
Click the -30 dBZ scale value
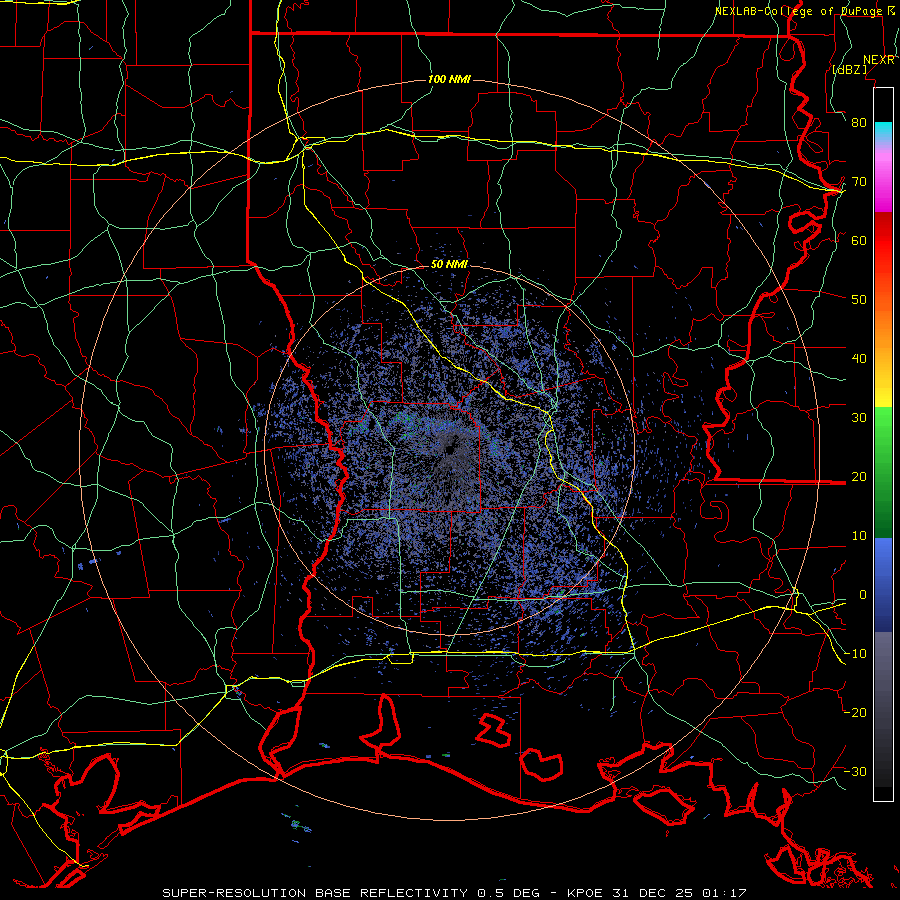click(x=856, y=772)
